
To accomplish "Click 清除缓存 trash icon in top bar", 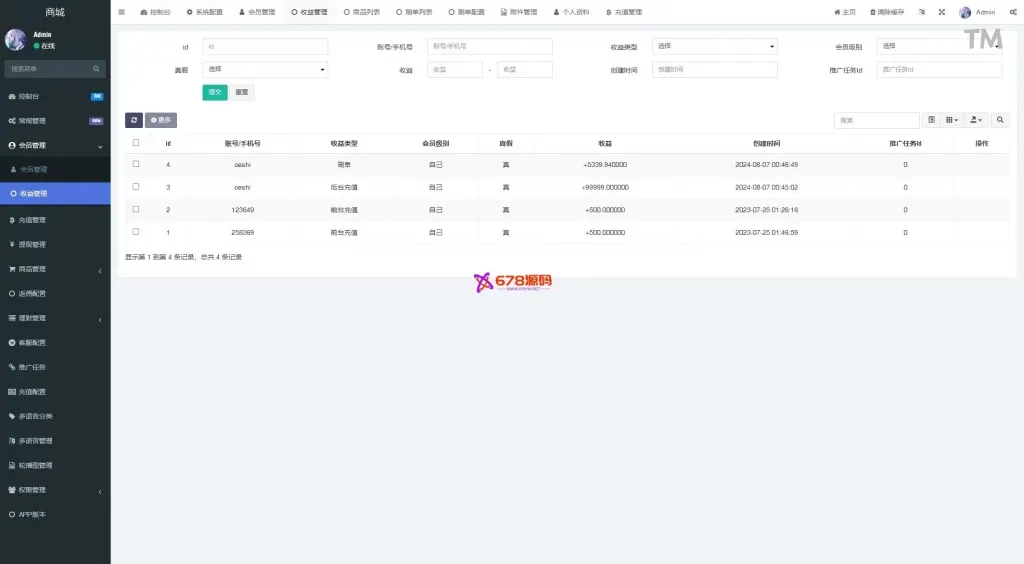I will 887,12.
